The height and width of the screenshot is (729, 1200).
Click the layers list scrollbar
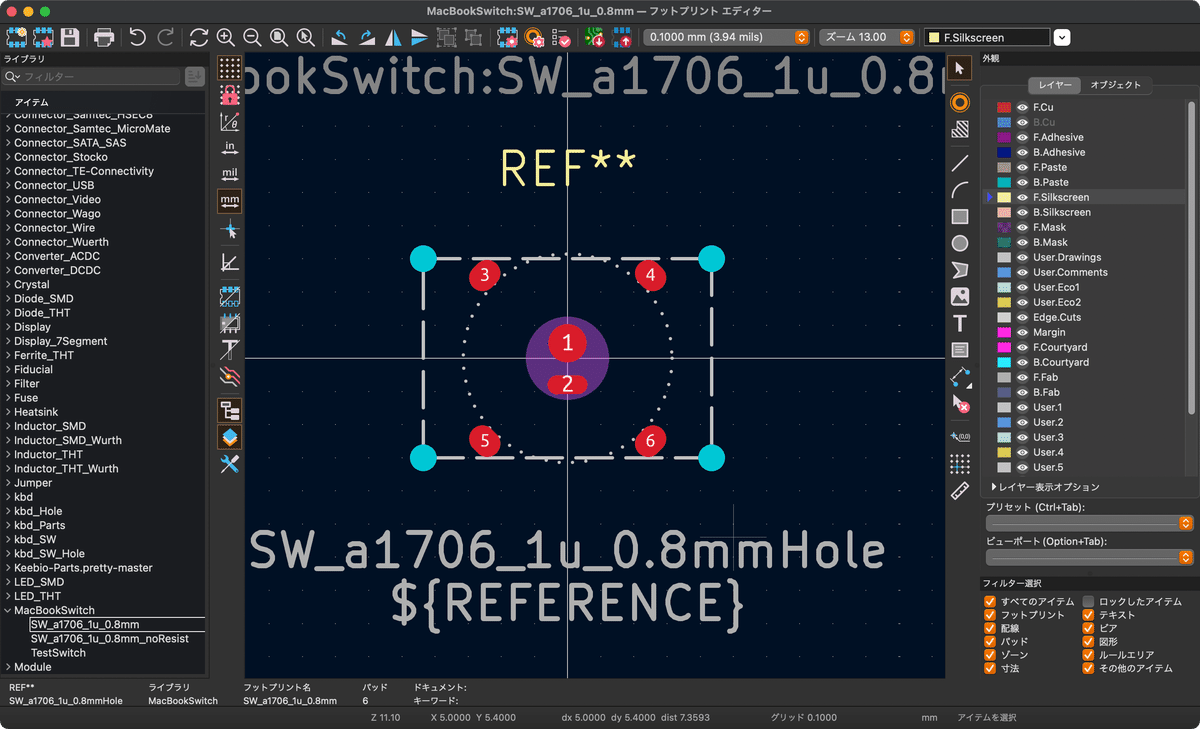coord(1190,257)
